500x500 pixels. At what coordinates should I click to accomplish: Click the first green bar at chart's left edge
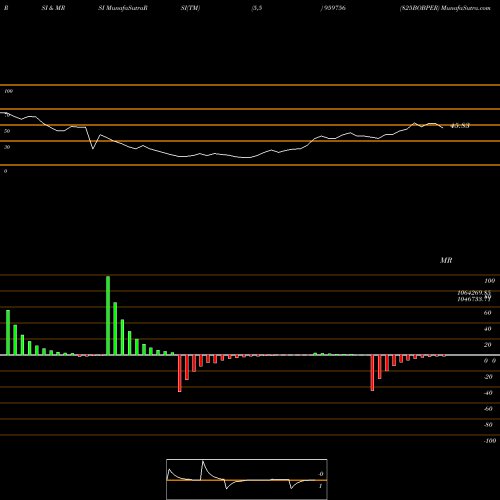tap(8, 332)
